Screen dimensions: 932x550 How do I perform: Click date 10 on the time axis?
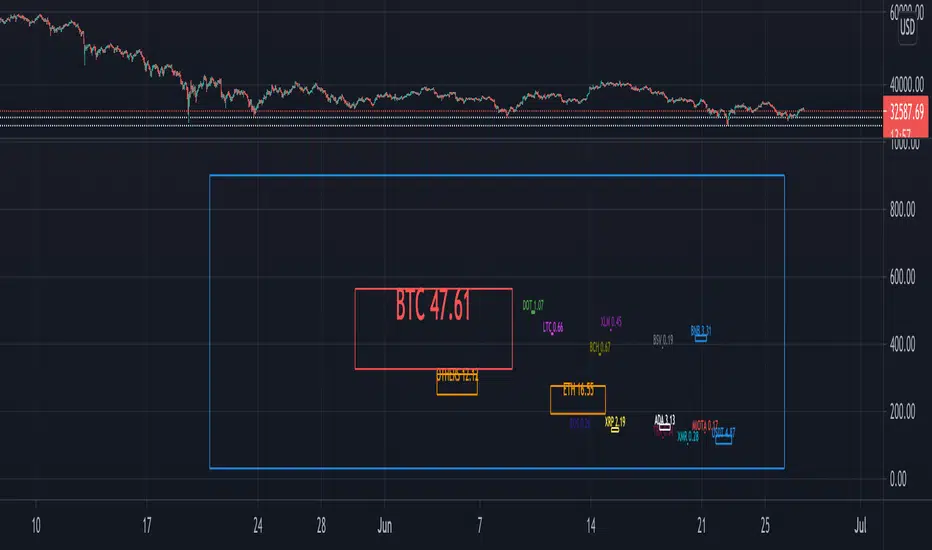[x=36, y=526]
